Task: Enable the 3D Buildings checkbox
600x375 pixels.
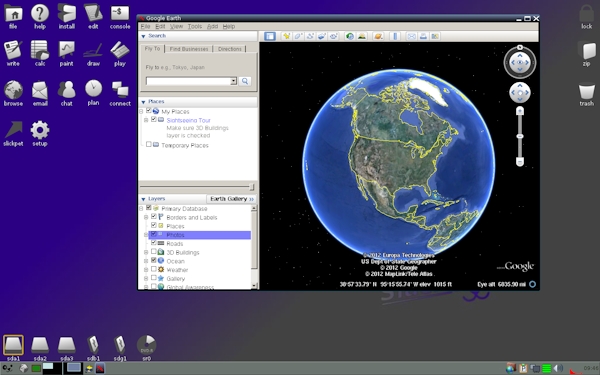Action: 154,251
